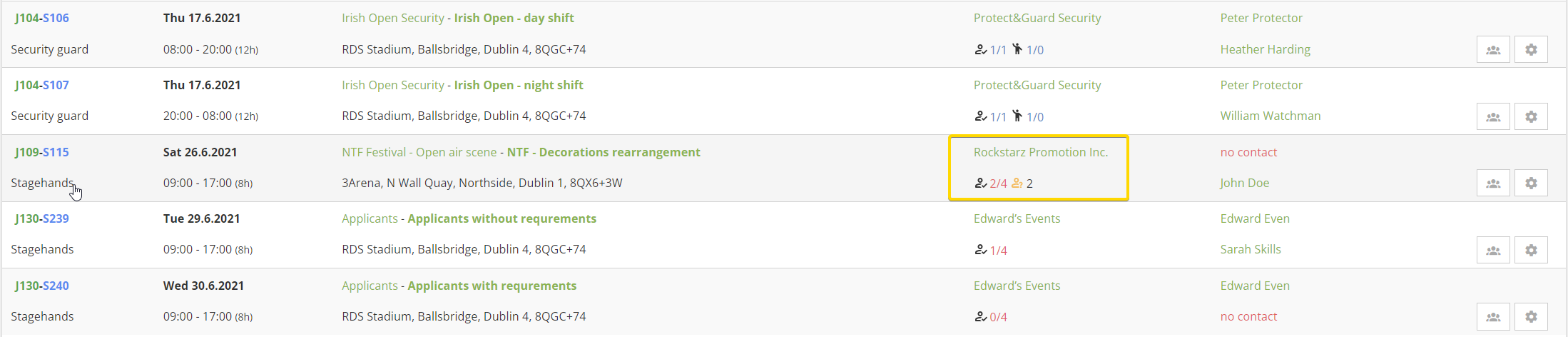Click Rockstarz Promotion Inc. client link
This screenshot has height=337, width=1568.
1040,152
